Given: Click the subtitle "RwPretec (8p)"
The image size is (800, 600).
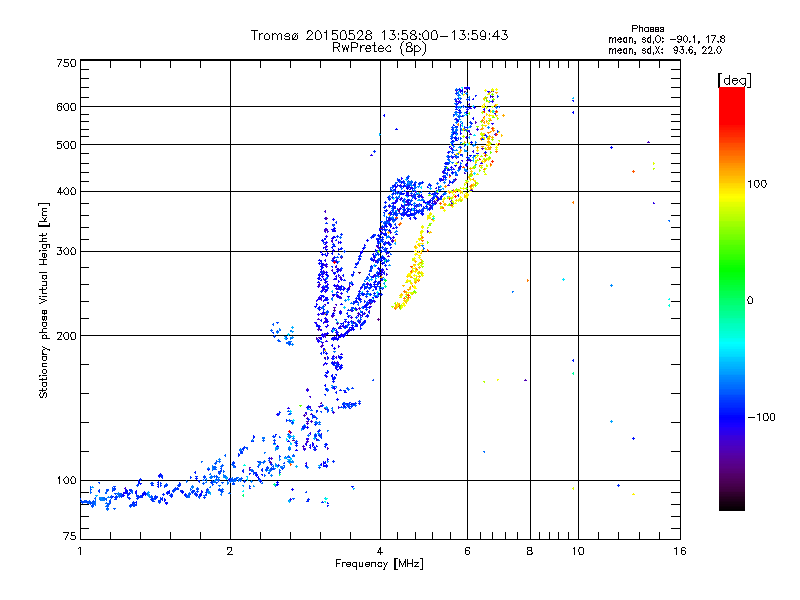Looking at the screenshot, I should [x=379, y=48].
